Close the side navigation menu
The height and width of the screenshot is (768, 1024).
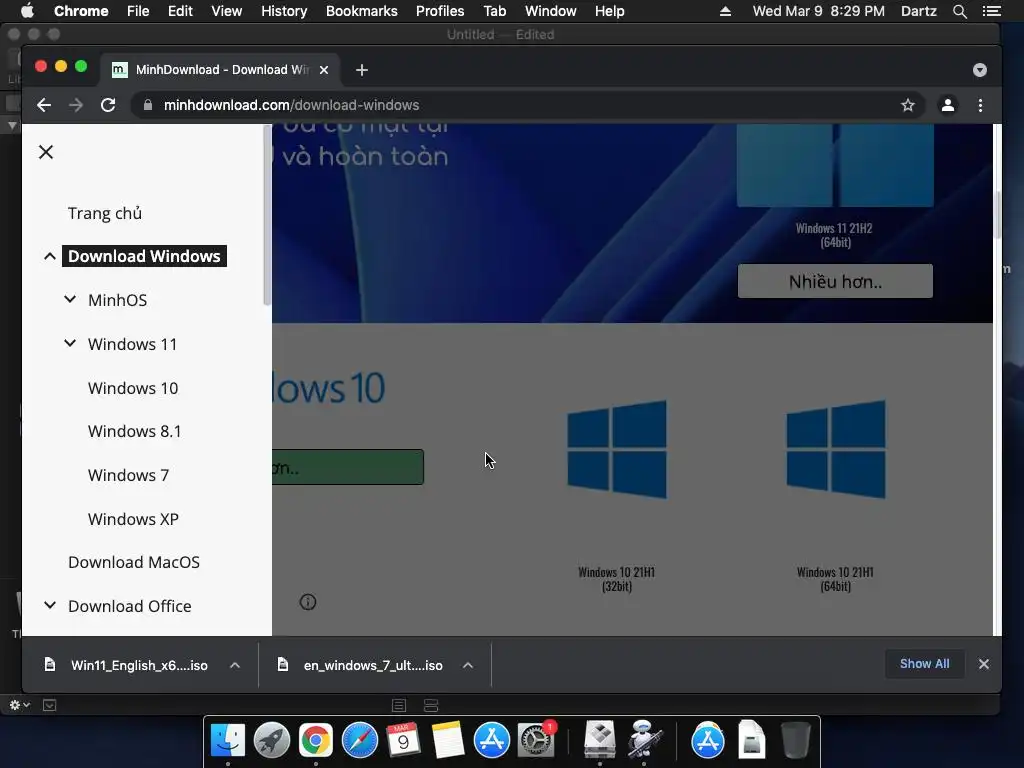(x=46, y=152)
